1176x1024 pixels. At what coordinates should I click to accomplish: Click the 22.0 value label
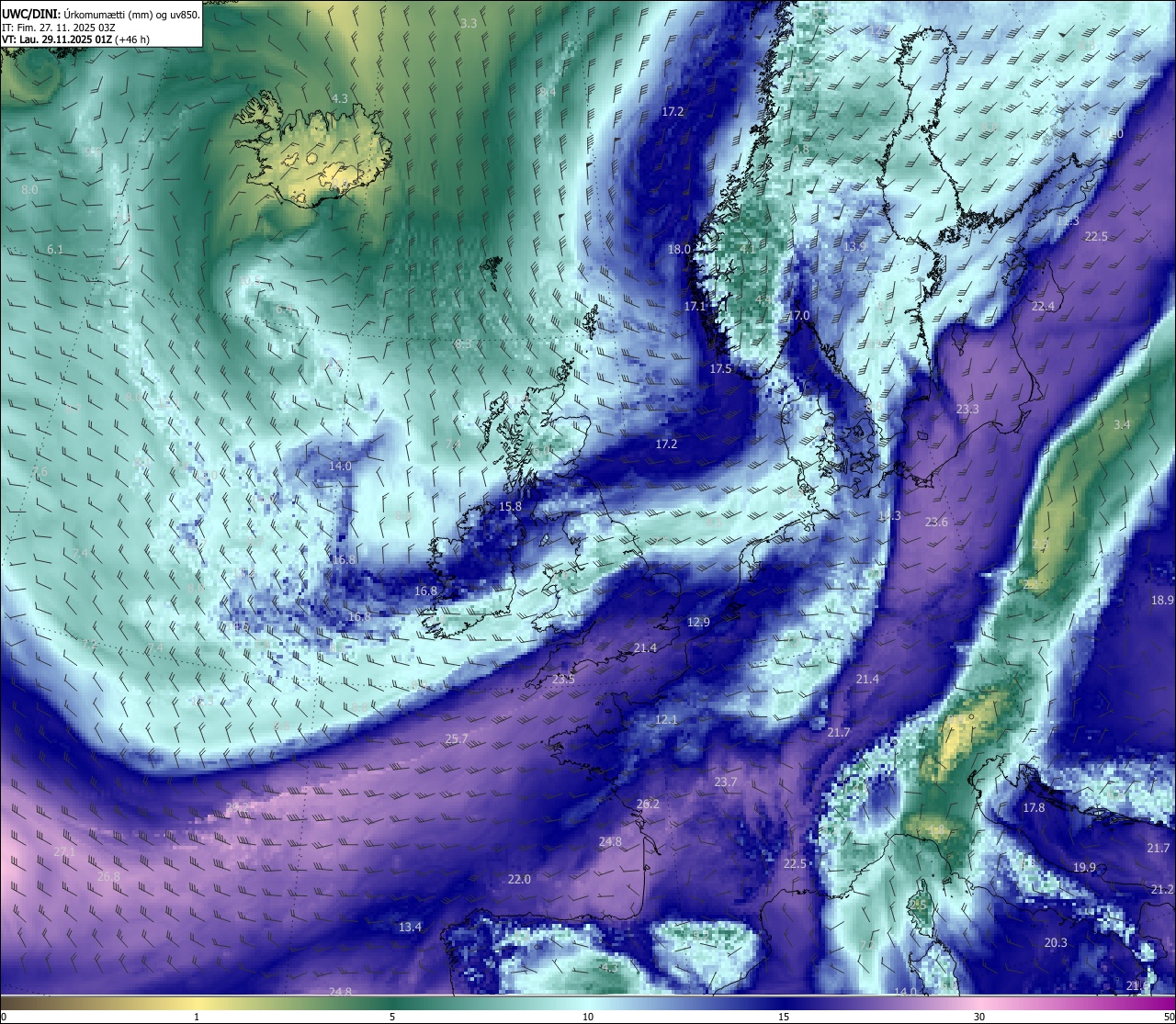point(519,880)
